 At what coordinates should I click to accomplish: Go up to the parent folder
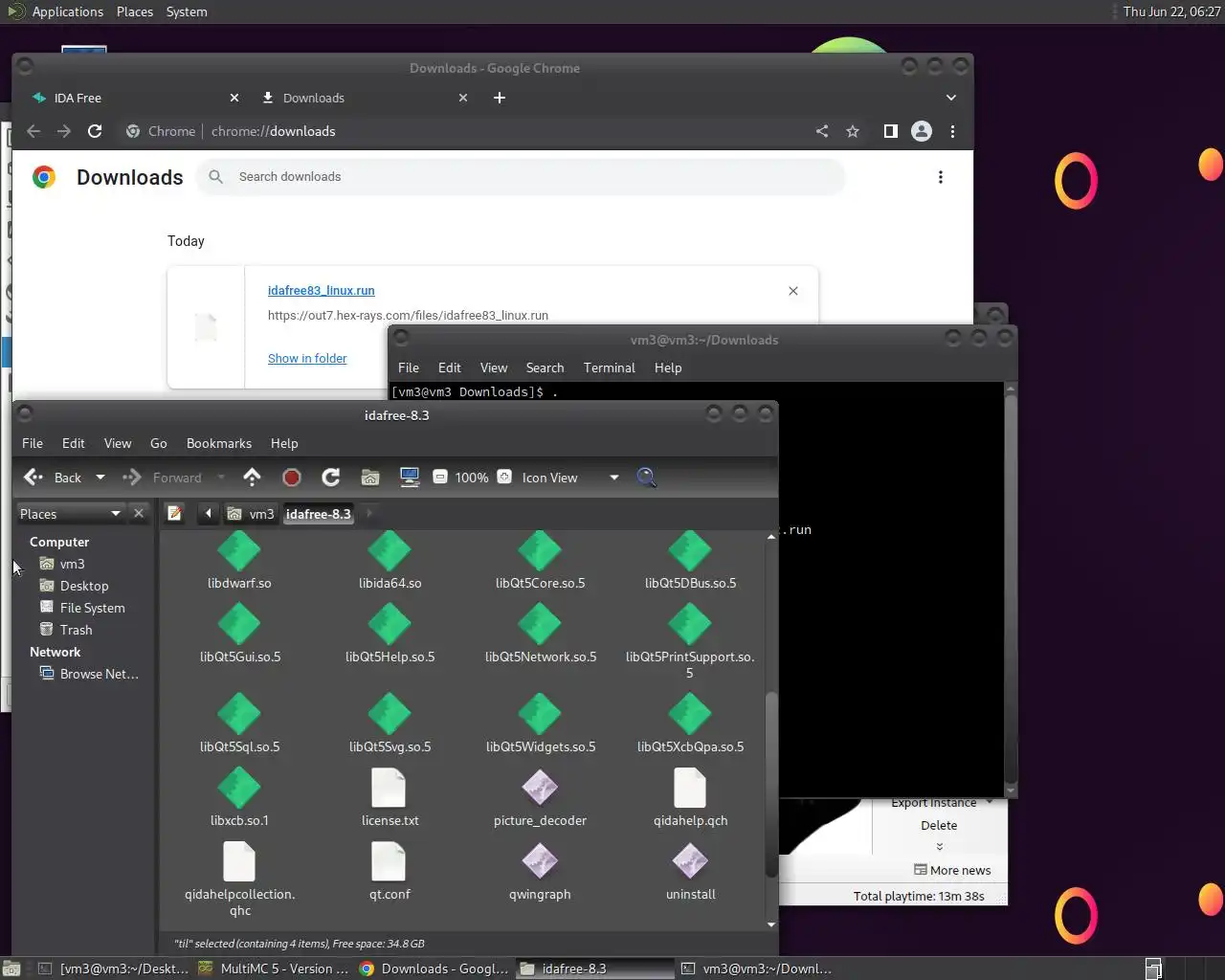tap(252, 477)
